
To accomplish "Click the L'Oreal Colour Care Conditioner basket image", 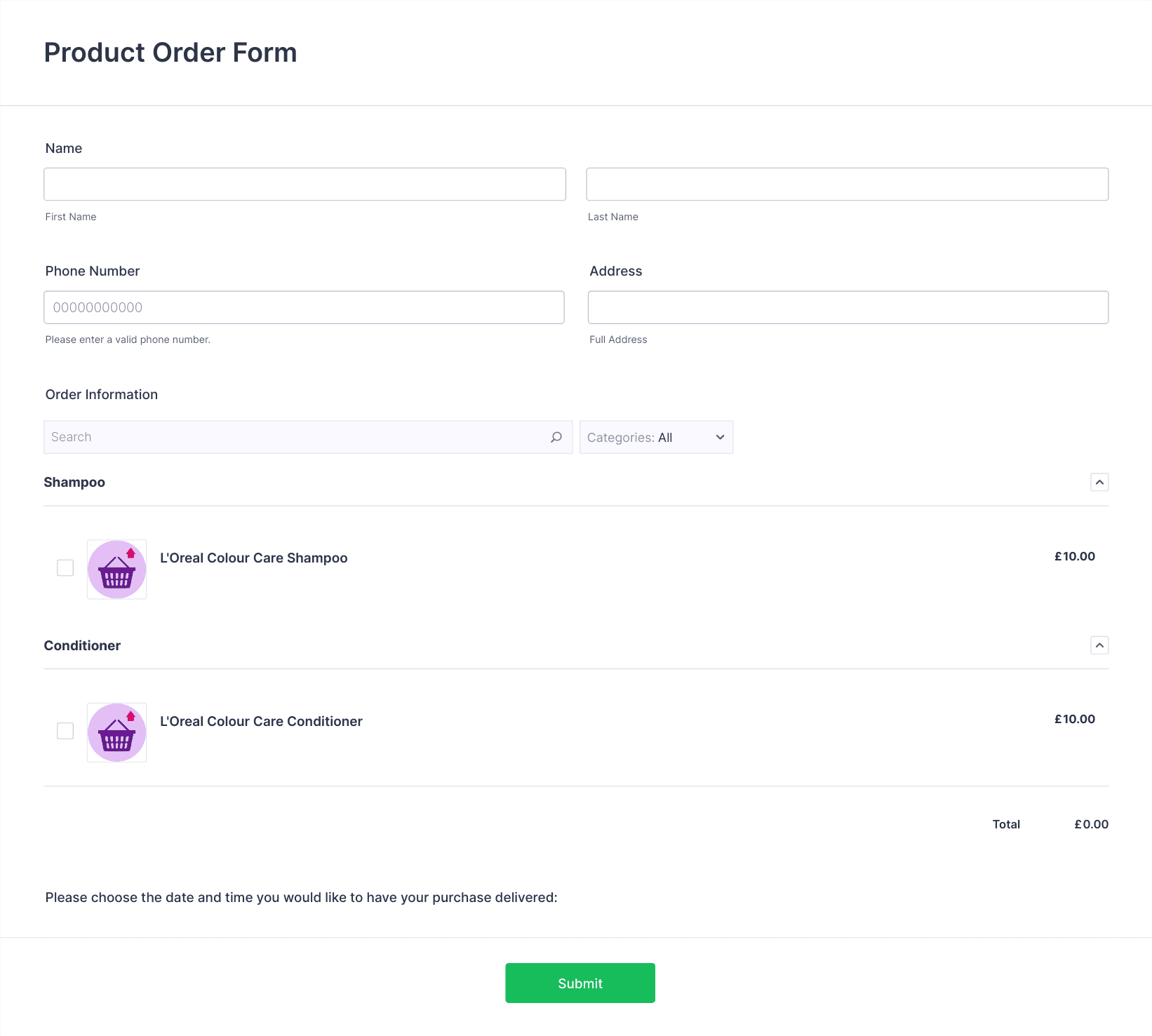I will point(116,732).
